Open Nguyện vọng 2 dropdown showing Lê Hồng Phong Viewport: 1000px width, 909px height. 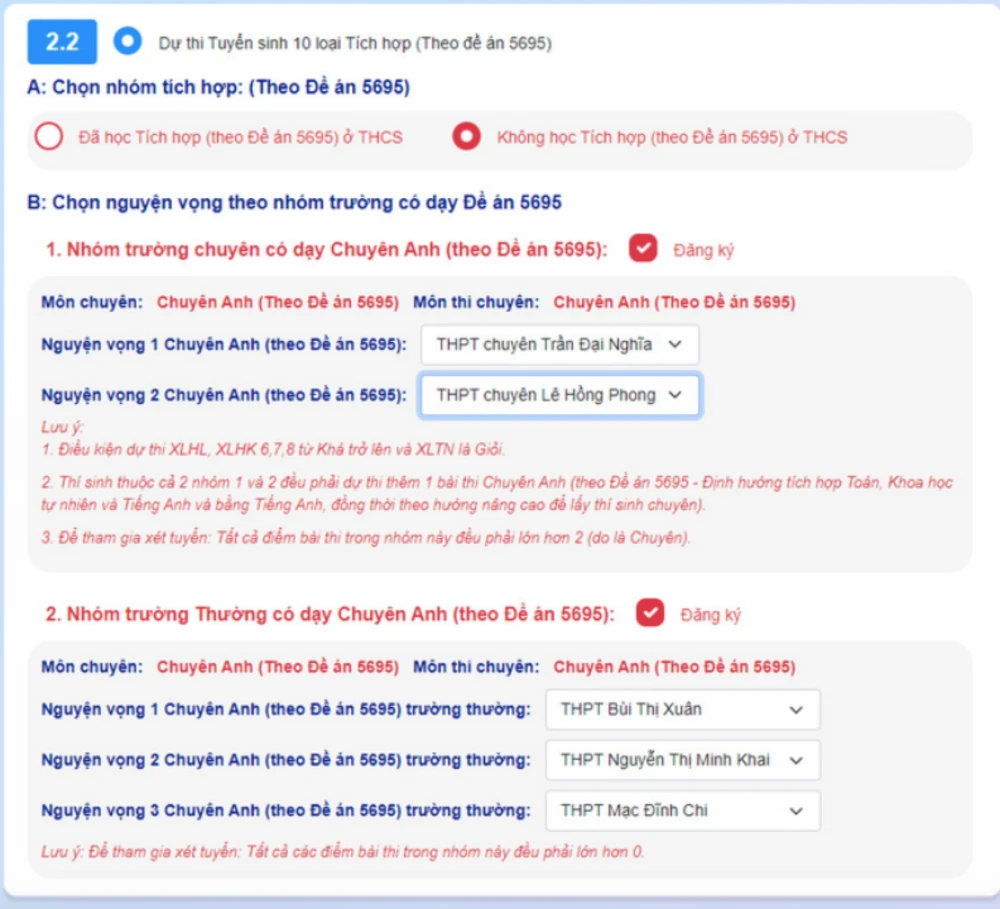point(559,395)
